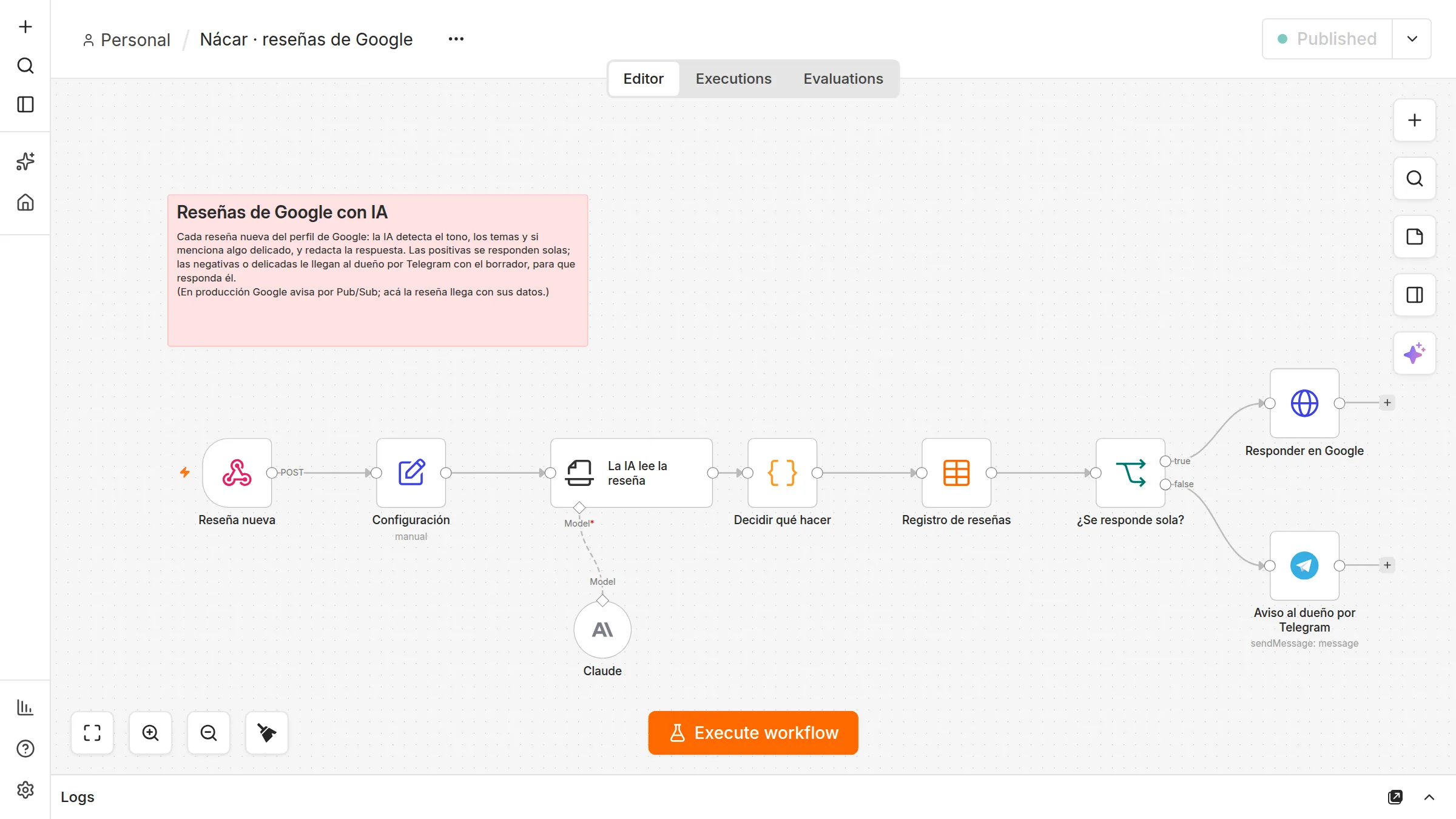Viewport: 1456px width, 819px height.
Task: Go to home overview in sidebar
Action: click(25, 202)
